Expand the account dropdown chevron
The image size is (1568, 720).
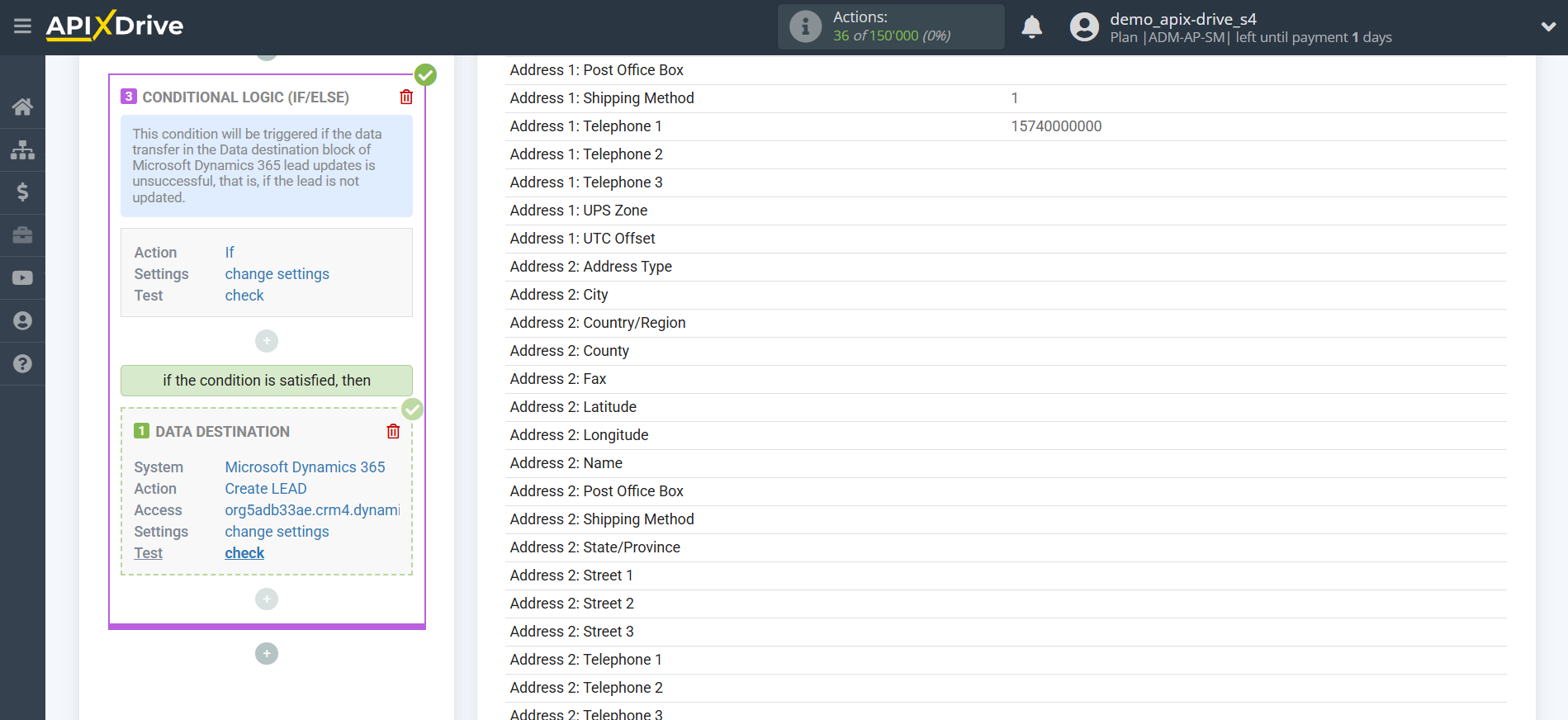point(1548,26)
